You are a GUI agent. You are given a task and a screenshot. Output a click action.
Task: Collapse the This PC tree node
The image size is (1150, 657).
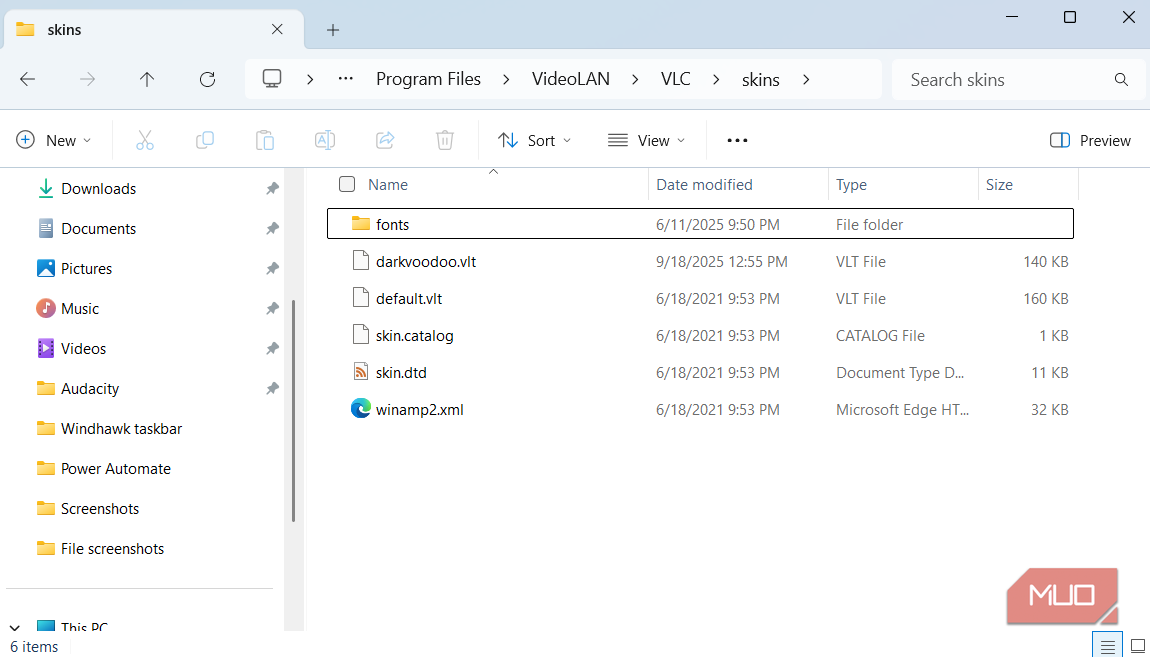coord(15,627)
